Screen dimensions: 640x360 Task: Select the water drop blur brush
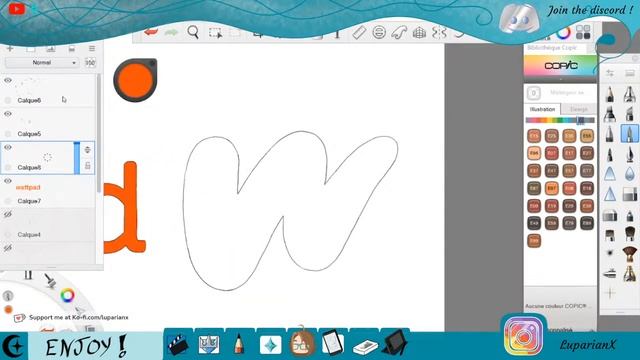tap(629, 173)
